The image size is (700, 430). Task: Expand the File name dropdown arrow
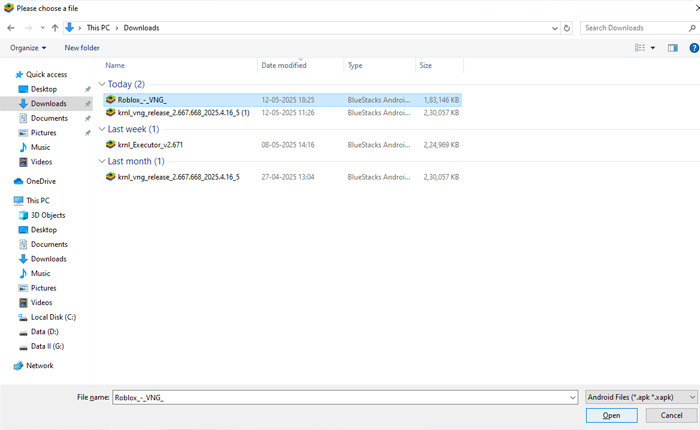[573, 397]
